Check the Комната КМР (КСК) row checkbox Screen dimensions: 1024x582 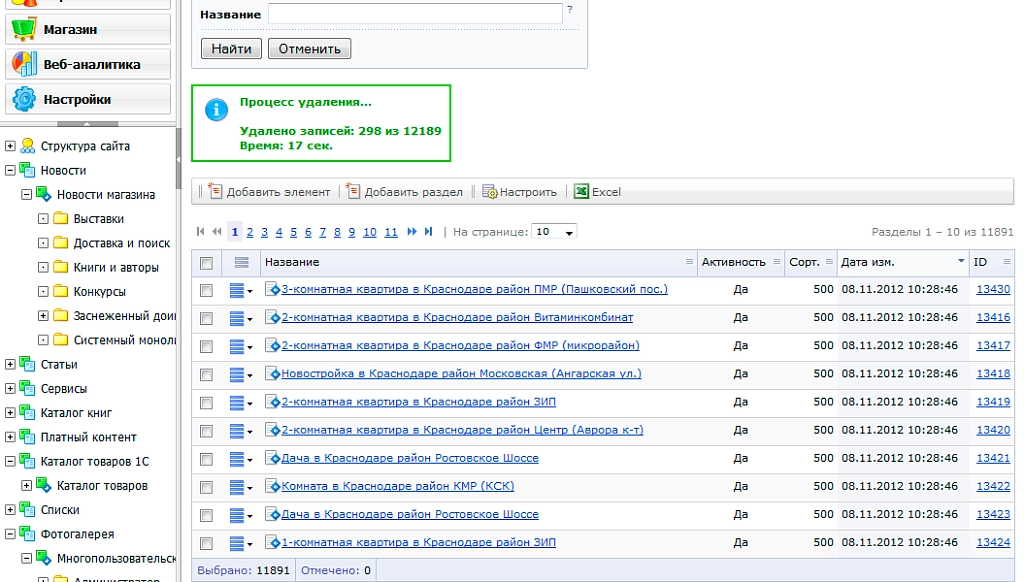tap(206, 487)
